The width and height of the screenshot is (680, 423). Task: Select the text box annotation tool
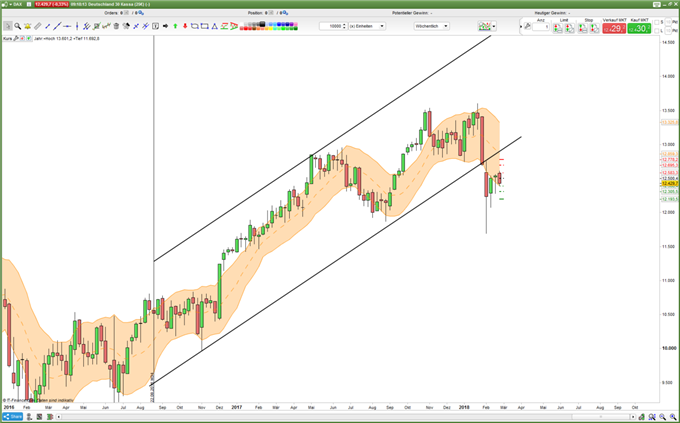click(x=155, y=26)
